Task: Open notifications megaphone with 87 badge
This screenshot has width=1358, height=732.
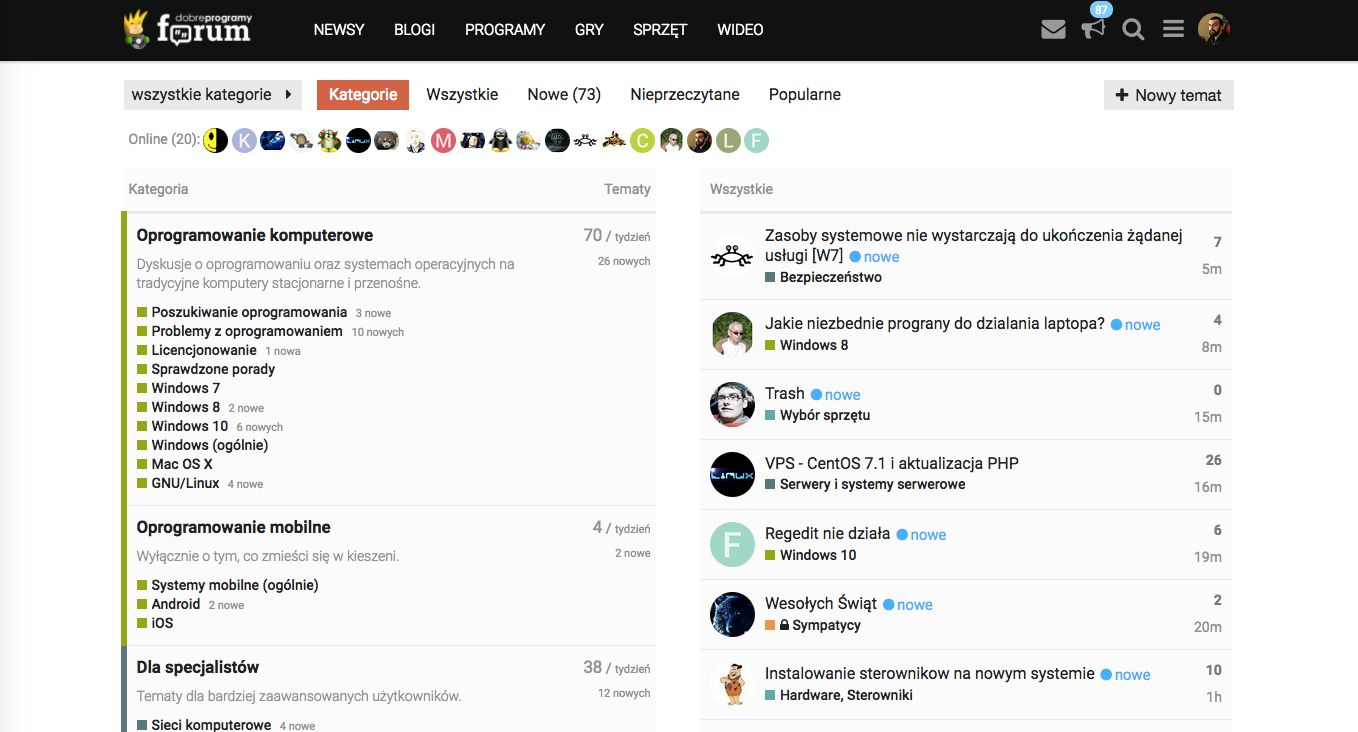Action: [x=1094, y=27]
